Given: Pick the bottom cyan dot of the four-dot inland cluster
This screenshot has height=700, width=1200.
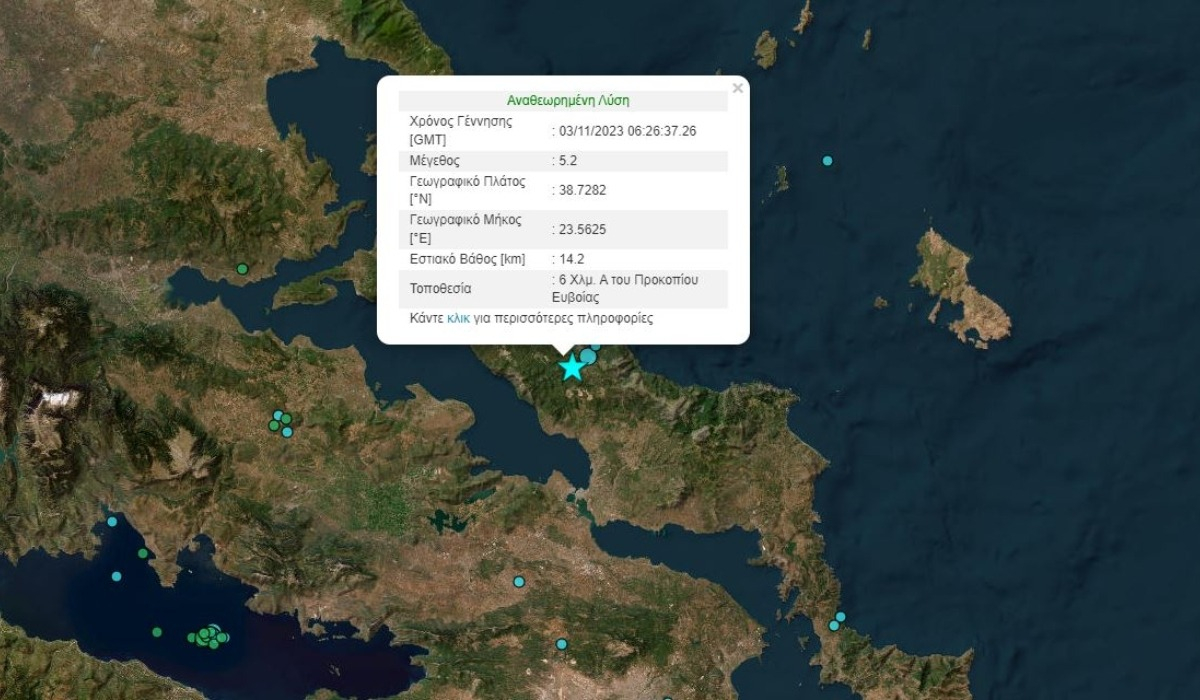Looking at the screenshot, I should pyautogui.click(x=287, y=432).
